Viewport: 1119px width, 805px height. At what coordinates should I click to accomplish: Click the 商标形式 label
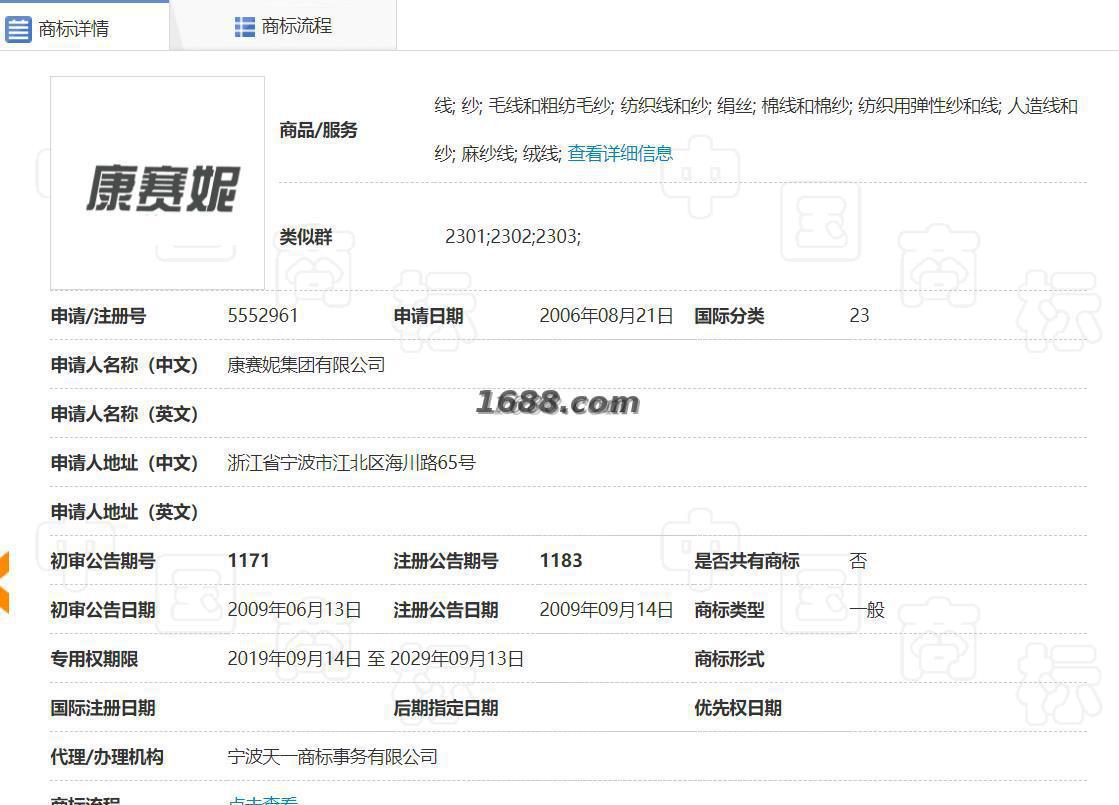pyautogui.click(x=729, y=659)
